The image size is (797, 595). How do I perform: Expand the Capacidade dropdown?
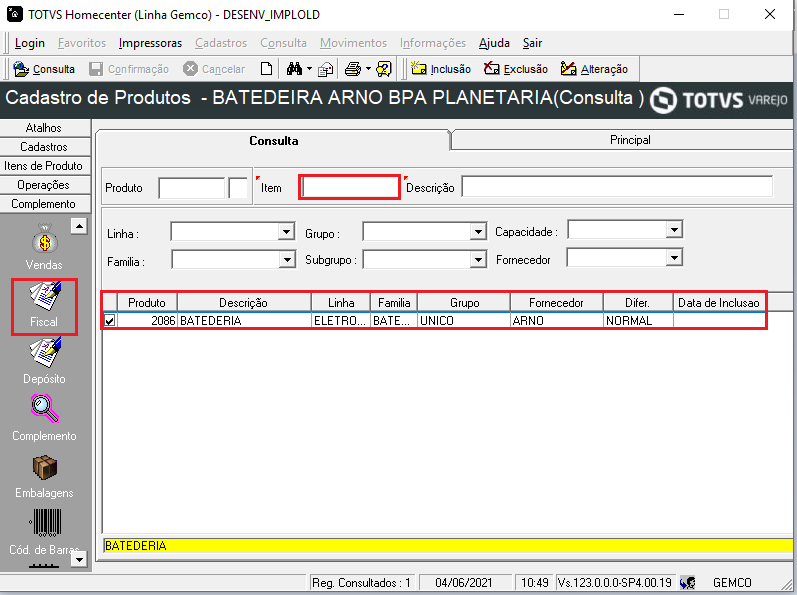coord(674,230)
